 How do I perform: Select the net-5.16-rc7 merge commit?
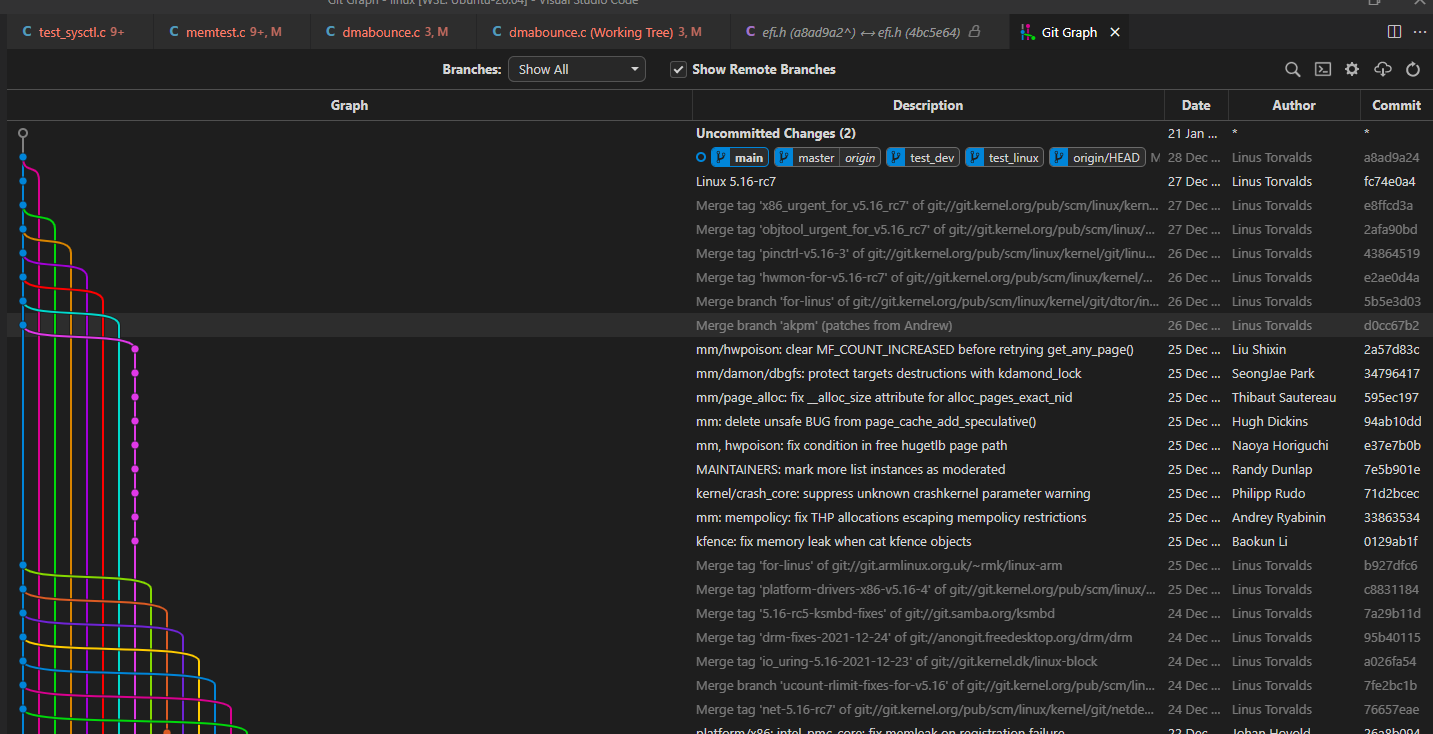(x=720, y=710)
